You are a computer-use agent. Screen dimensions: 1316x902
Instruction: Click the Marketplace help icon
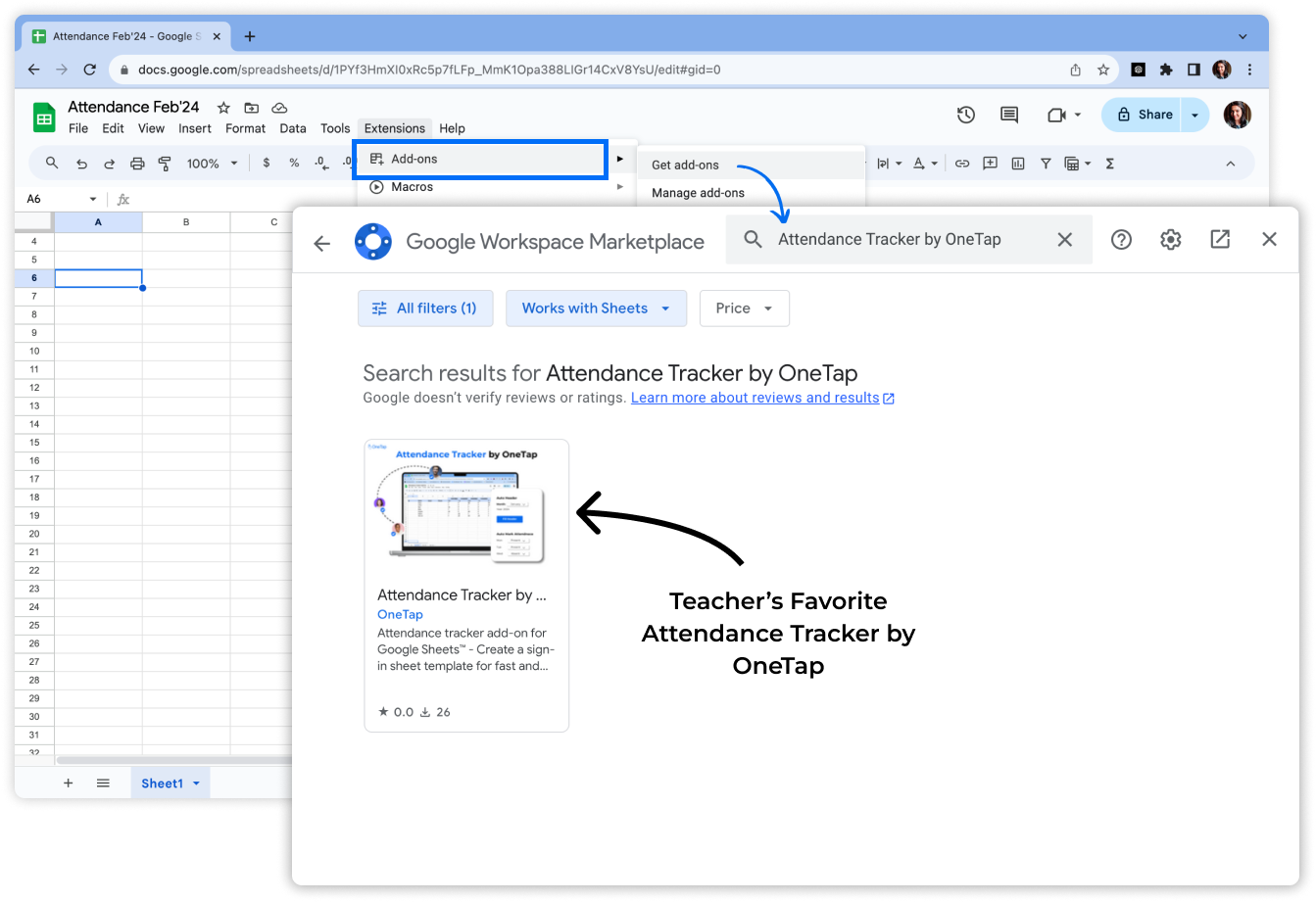(x=1121, y=239)
